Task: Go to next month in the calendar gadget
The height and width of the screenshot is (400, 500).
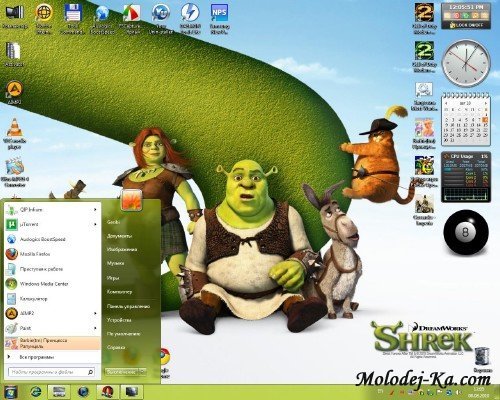Action: (x=485, y=104)
